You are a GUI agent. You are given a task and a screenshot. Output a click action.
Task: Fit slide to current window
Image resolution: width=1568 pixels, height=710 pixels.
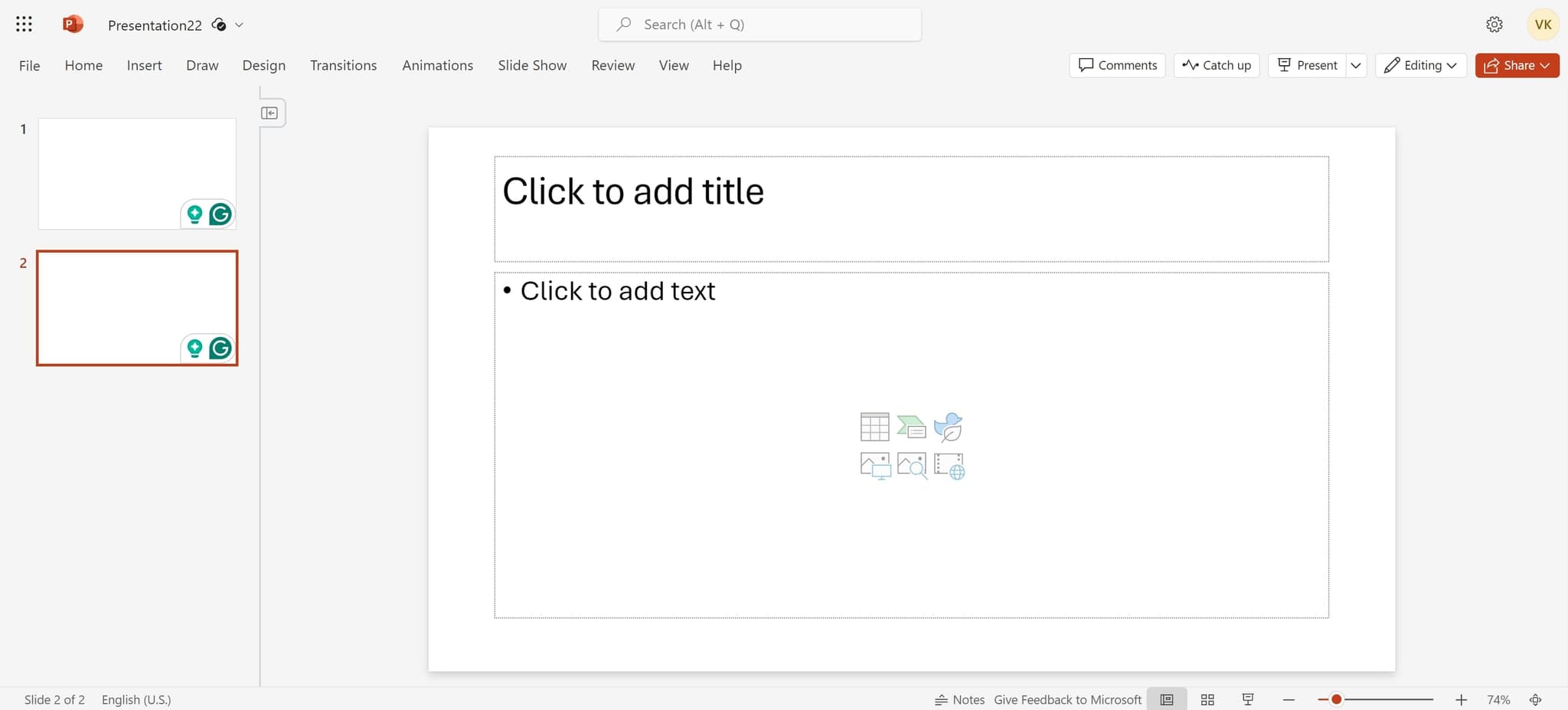1536,699
